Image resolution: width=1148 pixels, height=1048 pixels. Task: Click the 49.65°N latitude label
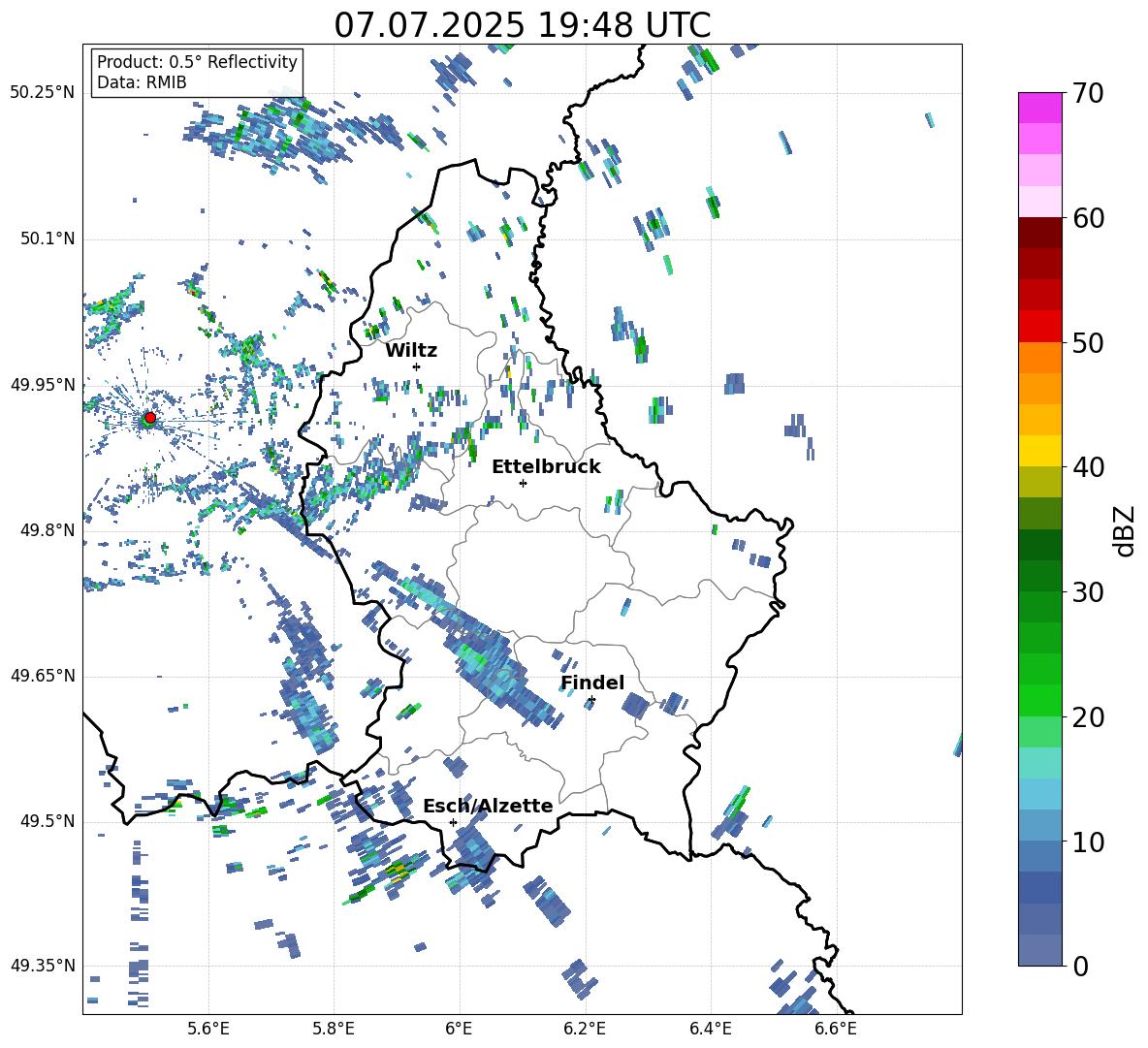coord(43,676)
